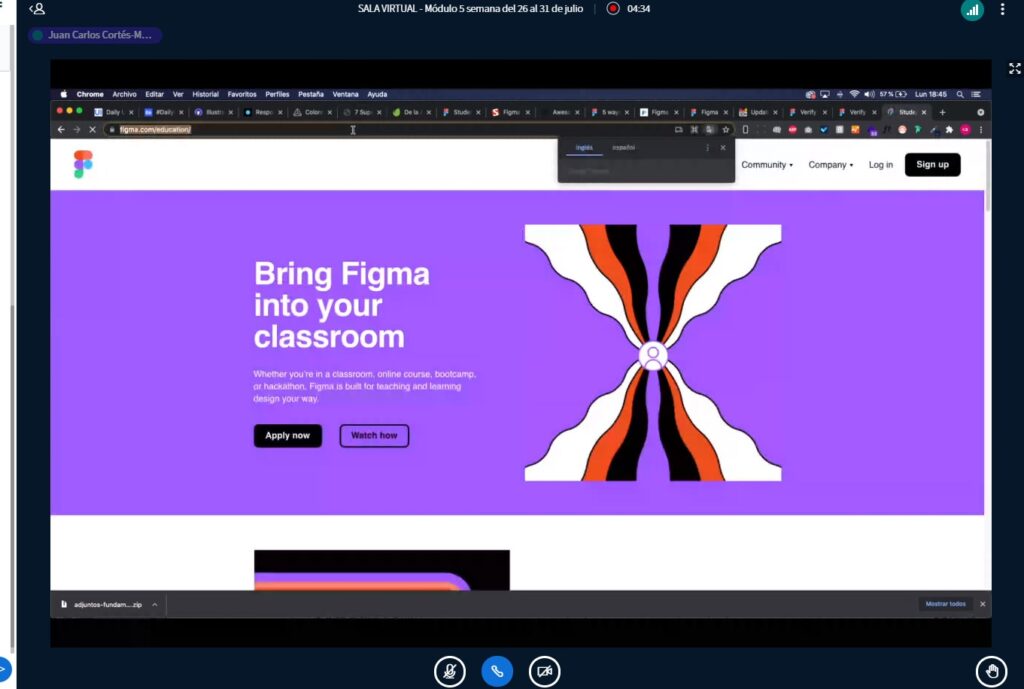Switch to the Updat browser tab
This screenshot has height=689, width=1024.
click(x=758, y=112)
